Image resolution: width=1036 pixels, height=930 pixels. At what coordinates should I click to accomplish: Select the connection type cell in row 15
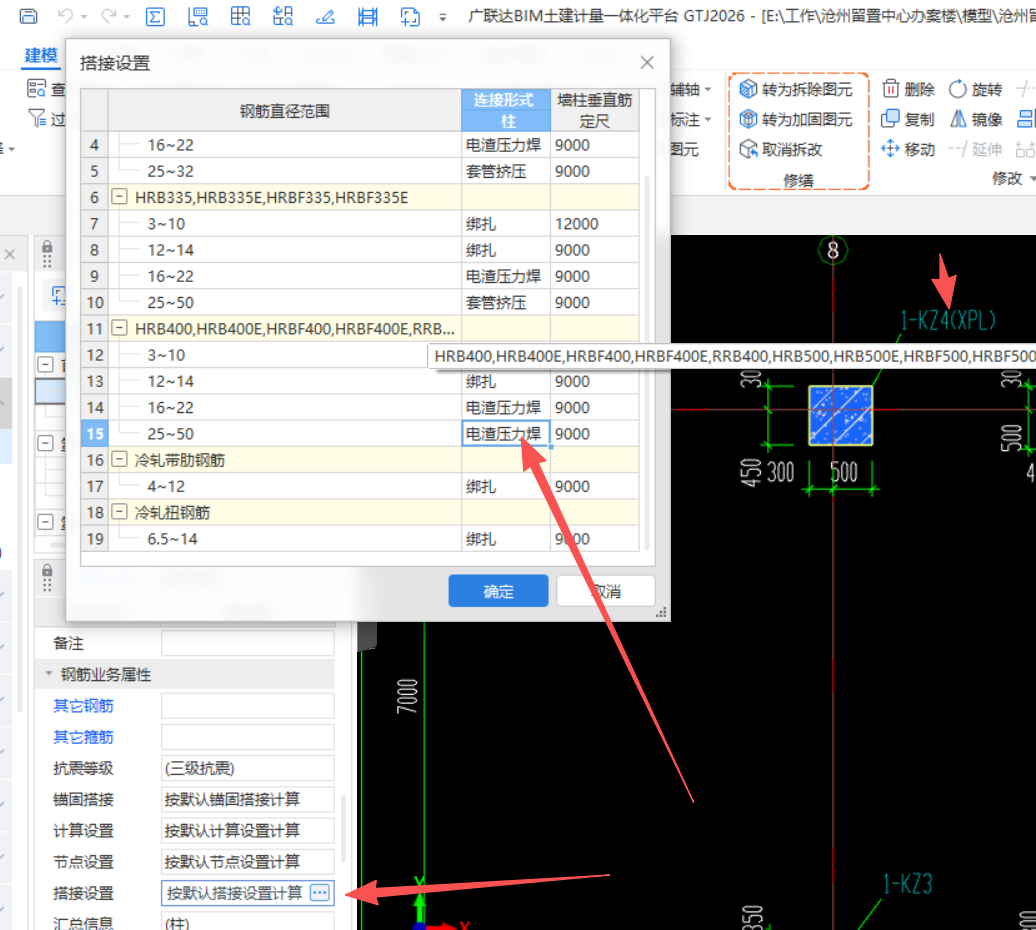point(506,434)
